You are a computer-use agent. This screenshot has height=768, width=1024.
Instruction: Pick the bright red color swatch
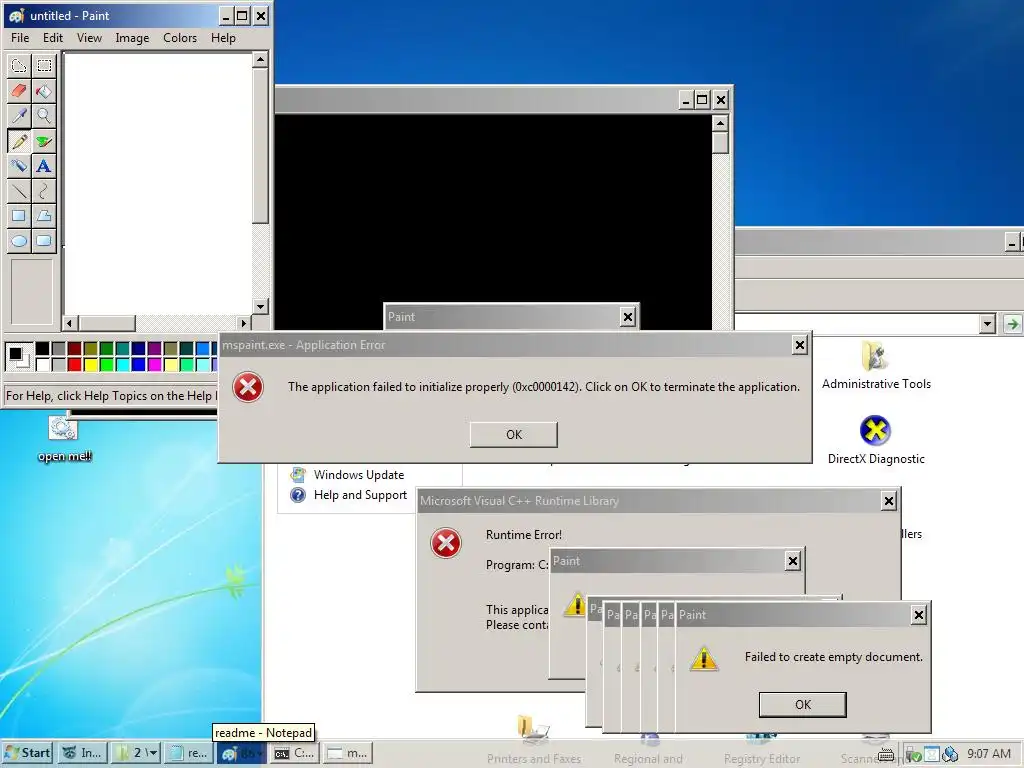(74, 364)
